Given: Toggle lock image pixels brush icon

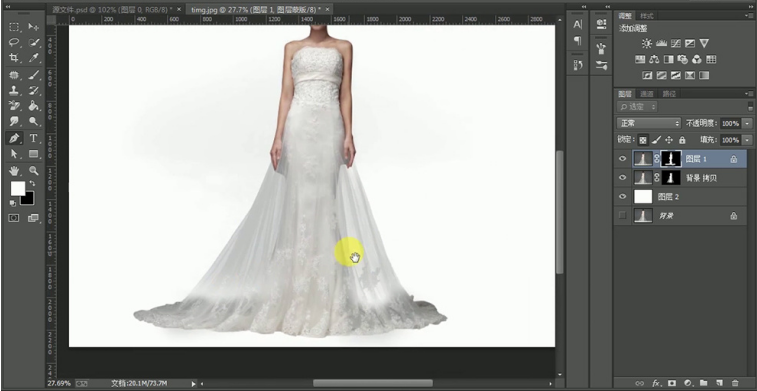Looking at the screenshot, I should tap(656, 140).
